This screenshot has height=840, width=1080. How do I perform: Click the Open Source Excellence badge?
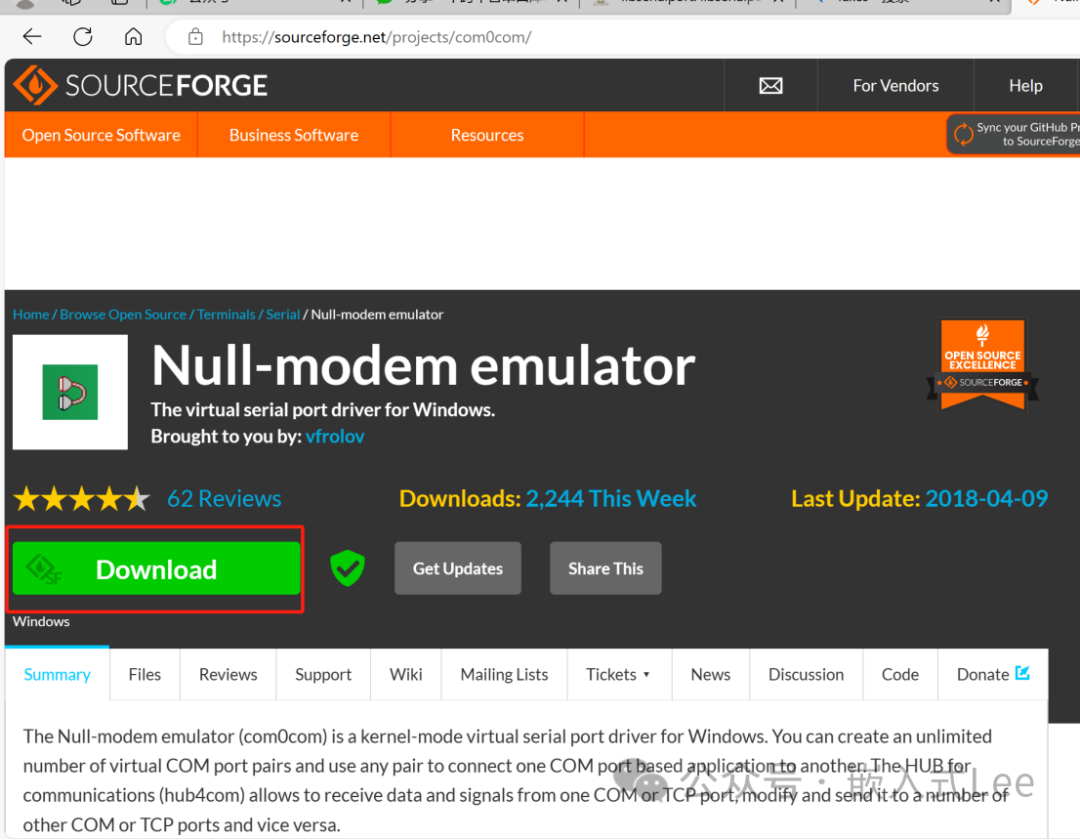[983, 365]
